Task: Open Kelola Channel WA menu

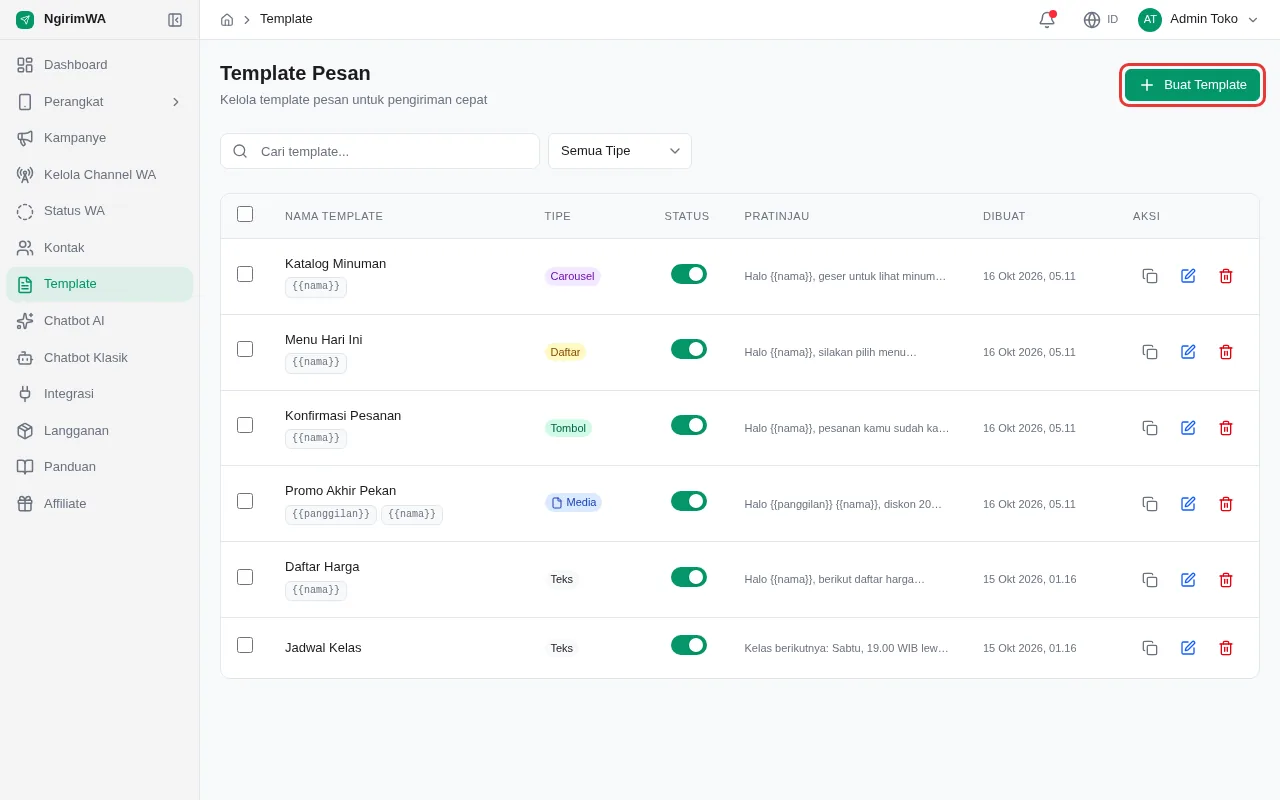Action: [x=100, y=175]
